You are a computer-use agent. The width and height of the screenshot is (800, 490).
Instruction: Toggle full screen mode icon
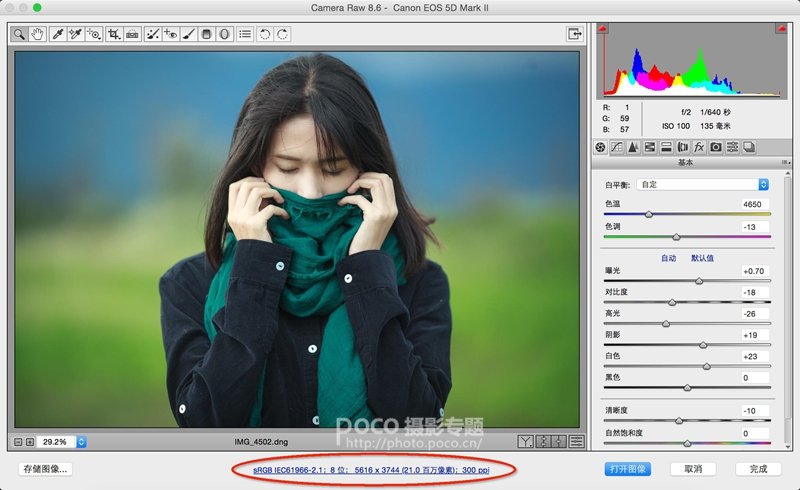[575, 34]
